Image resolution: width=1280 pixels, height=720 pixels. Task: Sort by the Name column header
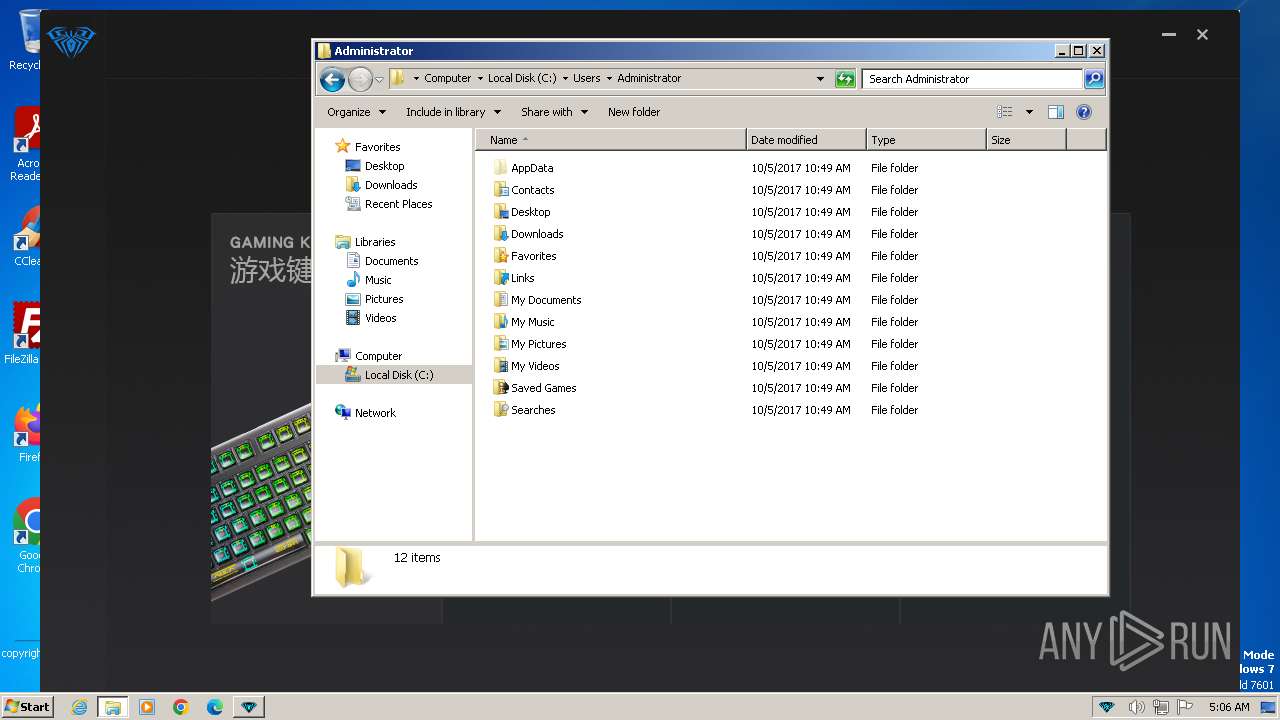(611, 140)
